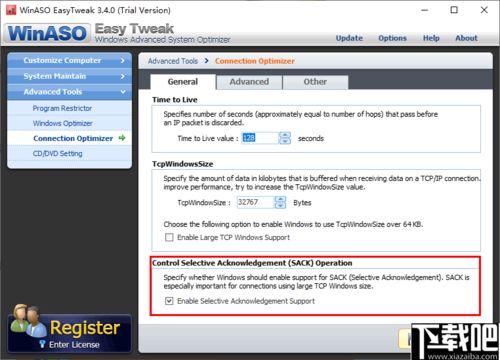Expand the Customize Computer section

point(70,60)
